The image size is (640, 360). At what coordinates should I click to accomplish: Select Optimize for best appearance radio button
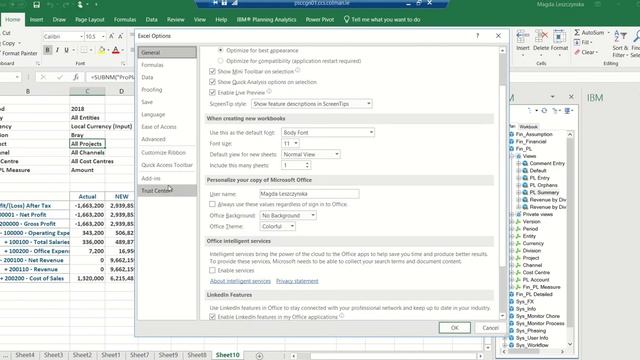[x=220, y=50]
